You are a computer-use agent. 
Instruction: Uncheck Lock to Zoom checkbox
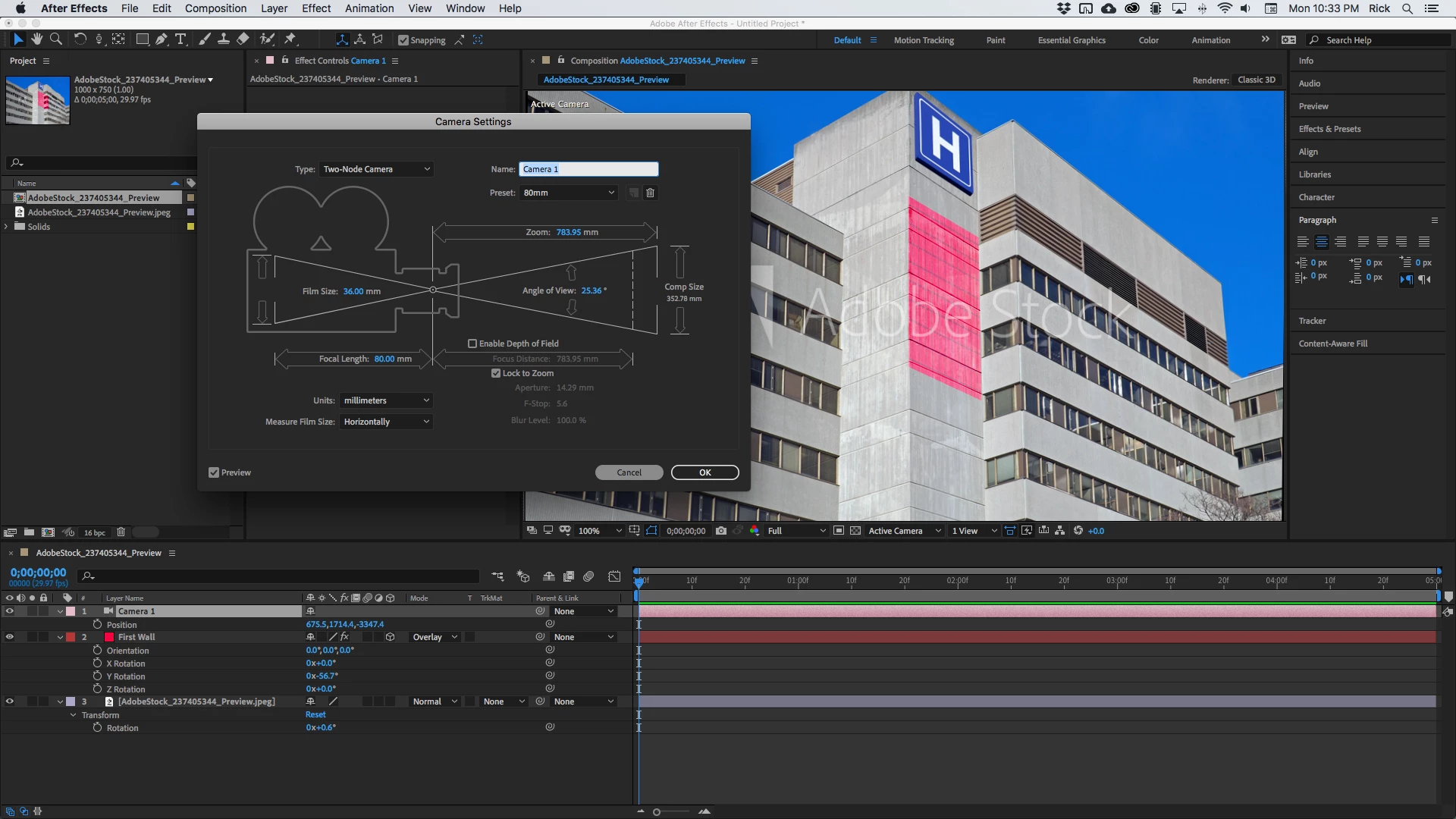tap(496, 373)
